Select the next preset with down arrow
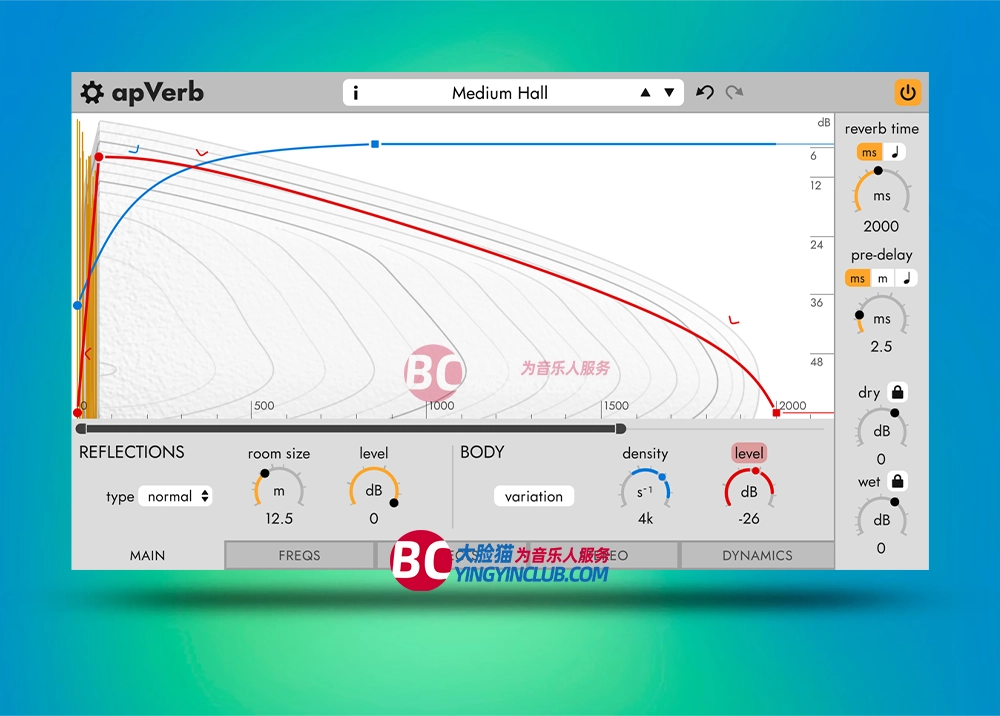This screenshot has width=1000, height=716. [x=669, y=93]
